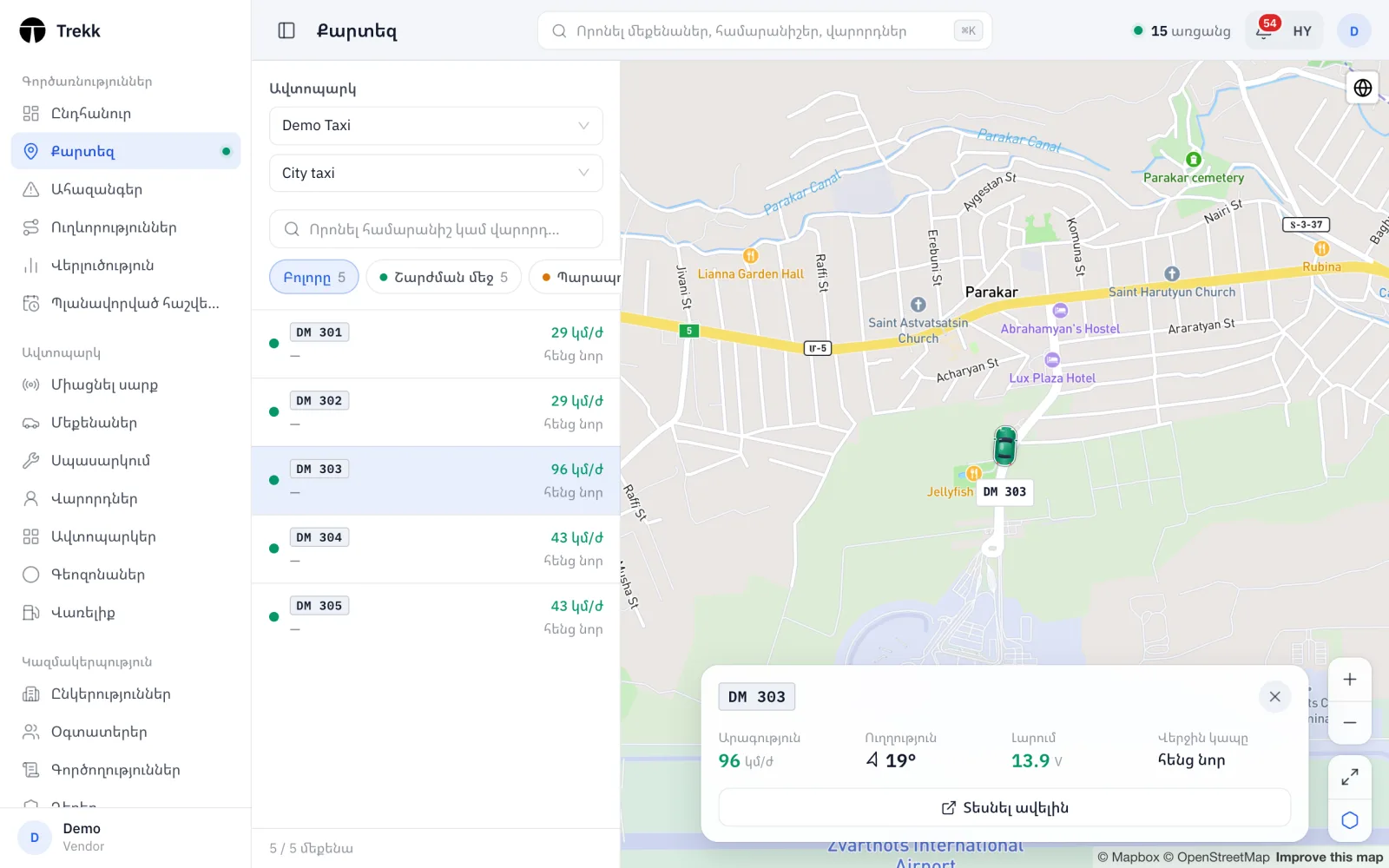Zoom in the map with plus button
Image resolution: width=1389 pixels, height=868 pixels.
pos(1350,680)
